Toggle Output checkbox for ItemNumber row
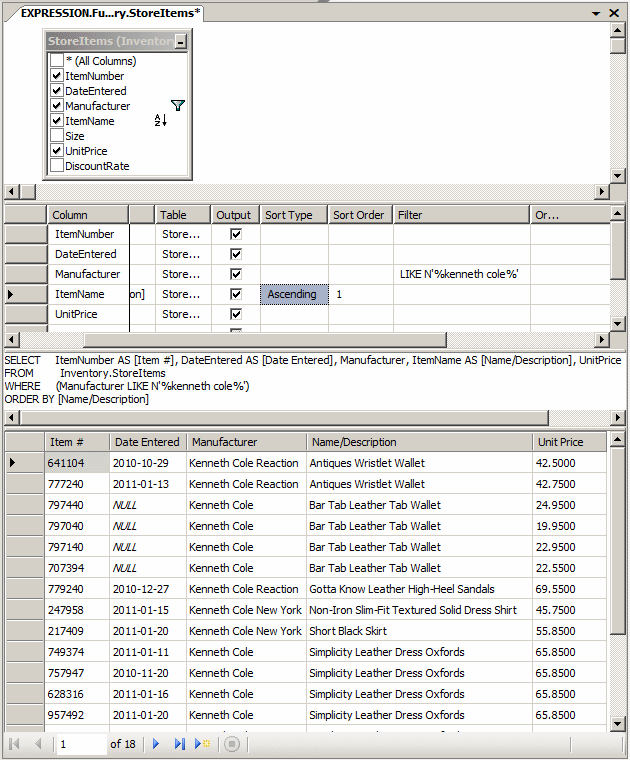 [x=236, y=234]
